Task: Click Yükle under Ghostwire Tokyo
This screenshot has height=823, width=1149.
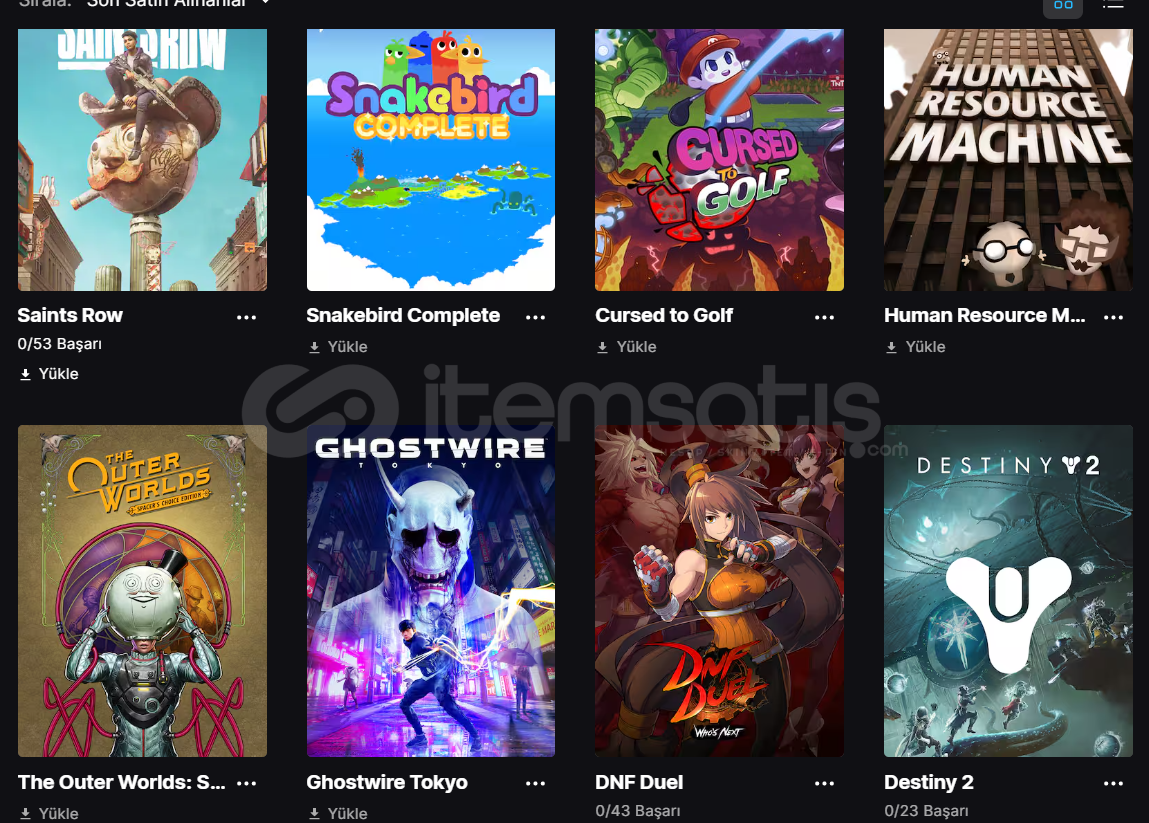Action: (x=338, y=813)
